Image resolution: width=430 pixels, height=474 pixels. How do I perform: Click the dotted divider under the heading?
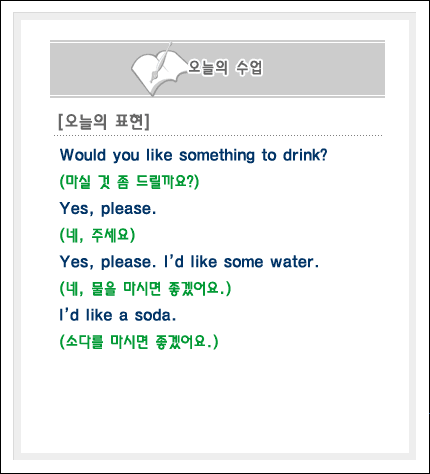(x=218, y=136)
